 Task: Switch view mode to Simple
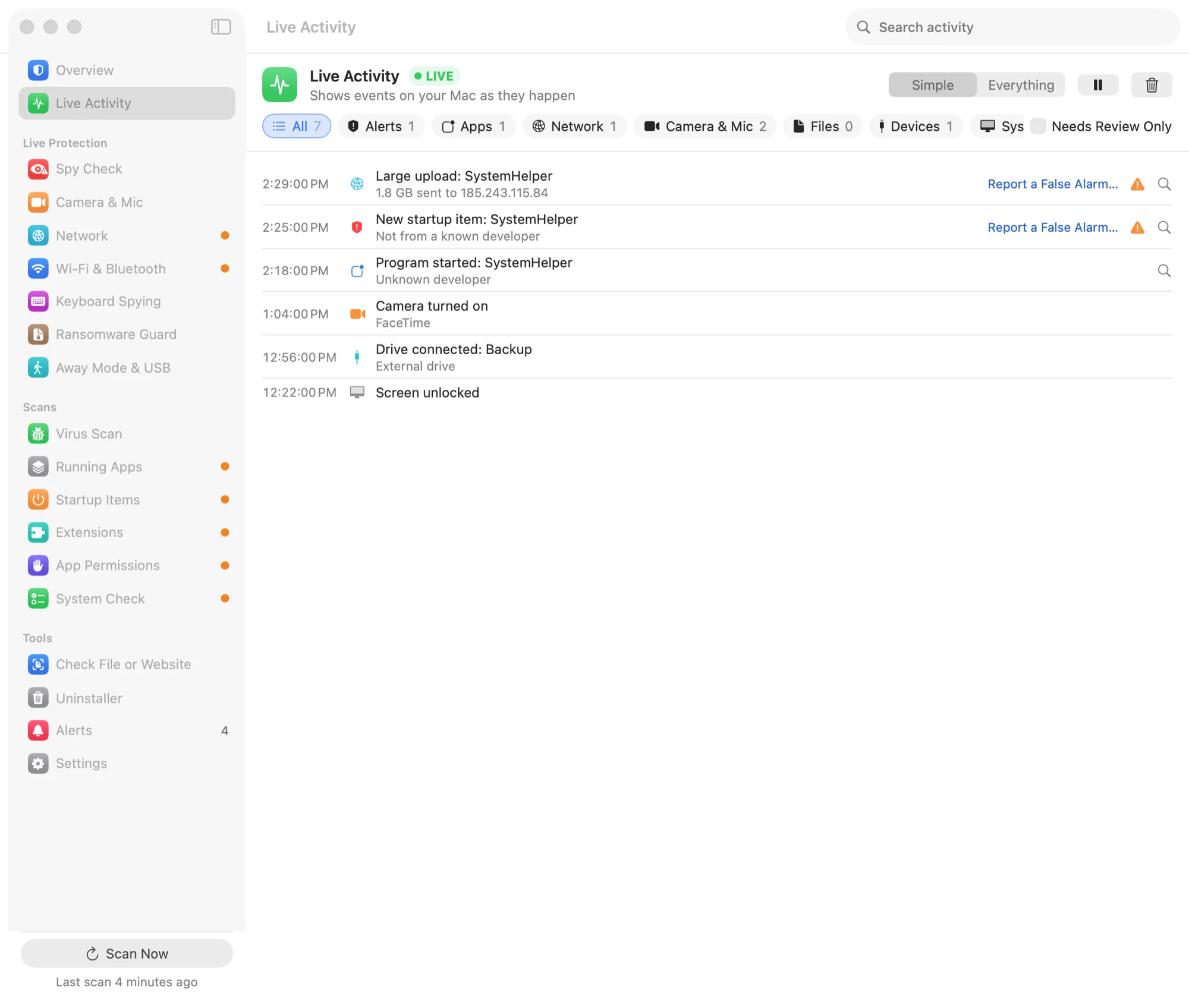tap(932, 85)
